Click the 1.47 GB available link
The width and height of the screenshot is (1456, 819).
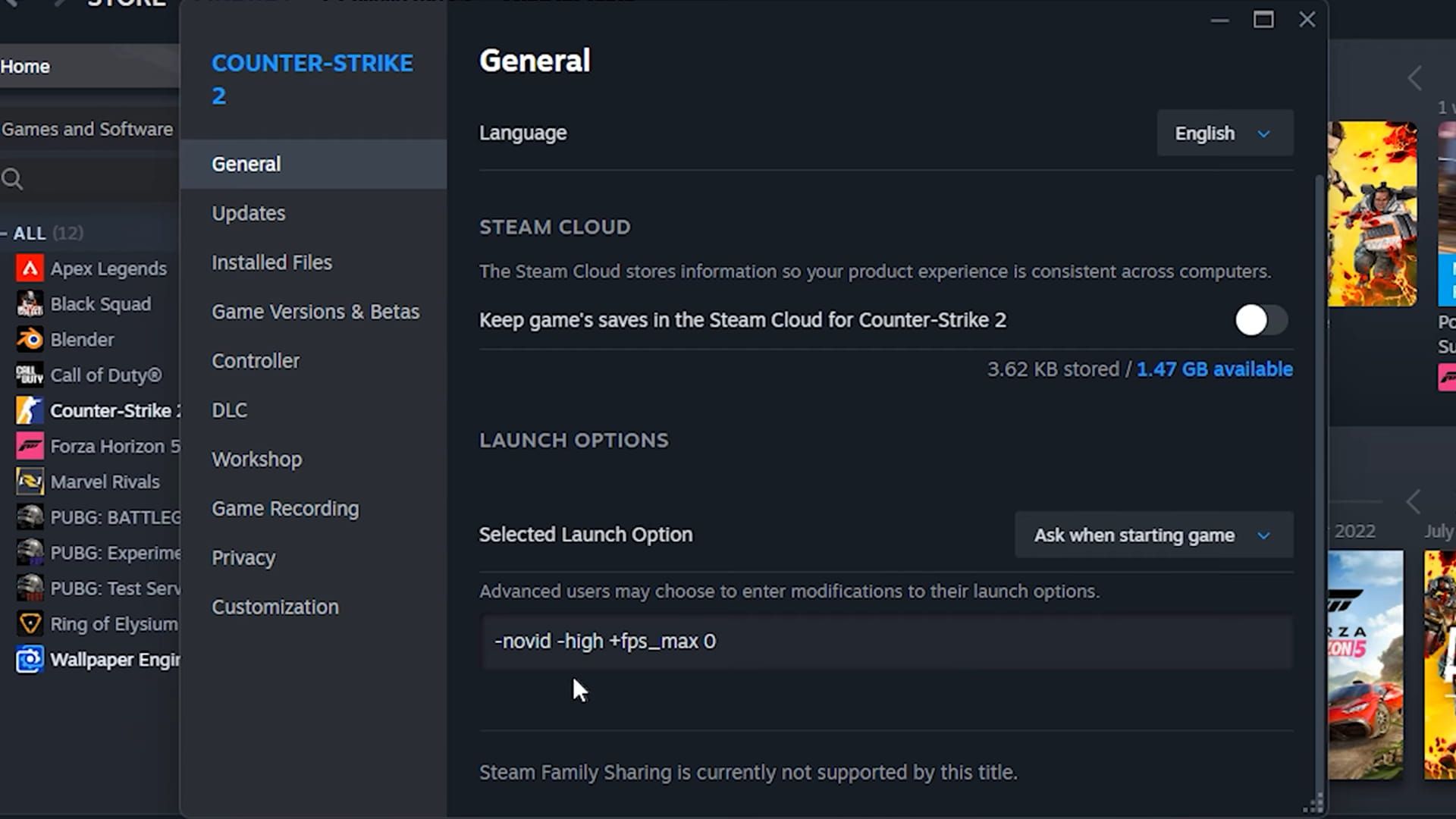pyautogui.click(x=1214, y=369)
